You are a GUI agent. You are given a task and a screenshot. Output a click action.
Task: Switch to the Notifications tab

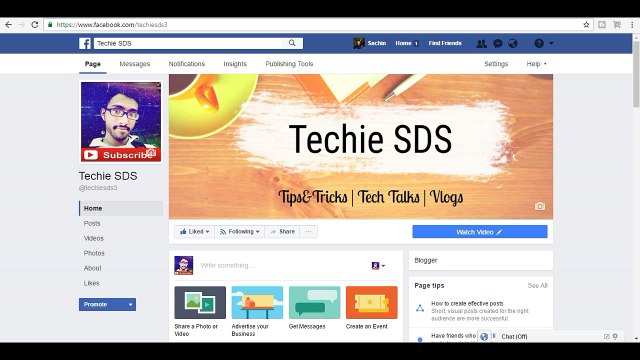[187, 64]
